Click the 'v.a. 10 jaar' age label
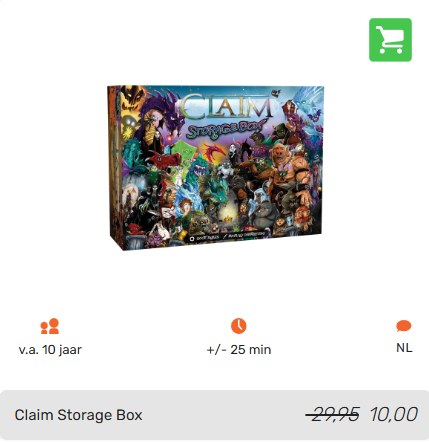 [x=50, y=350]
